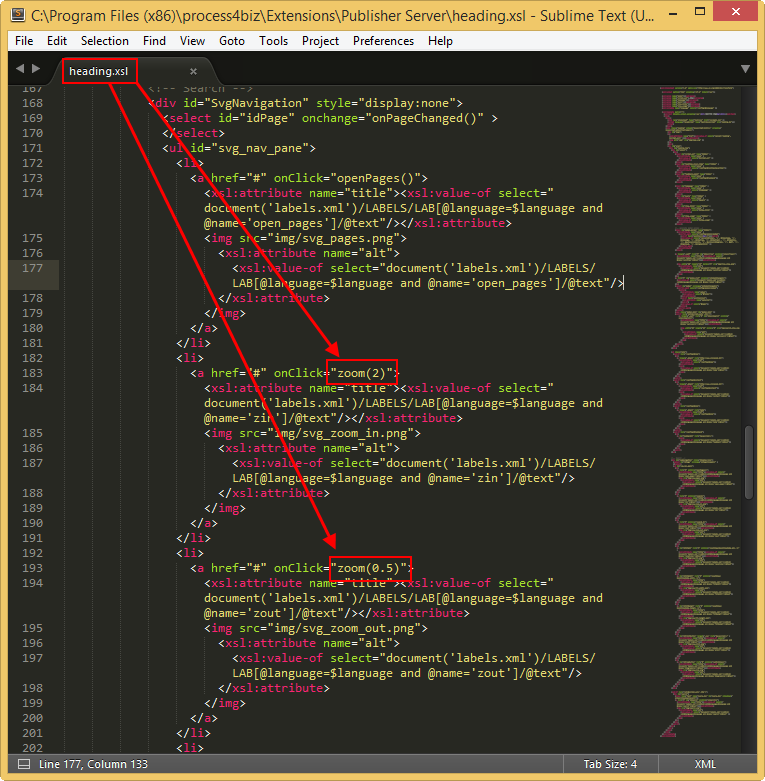Change Tab Size: 4 setting
765x781 pixels.
pyautogui.click(x=610, y=764)
